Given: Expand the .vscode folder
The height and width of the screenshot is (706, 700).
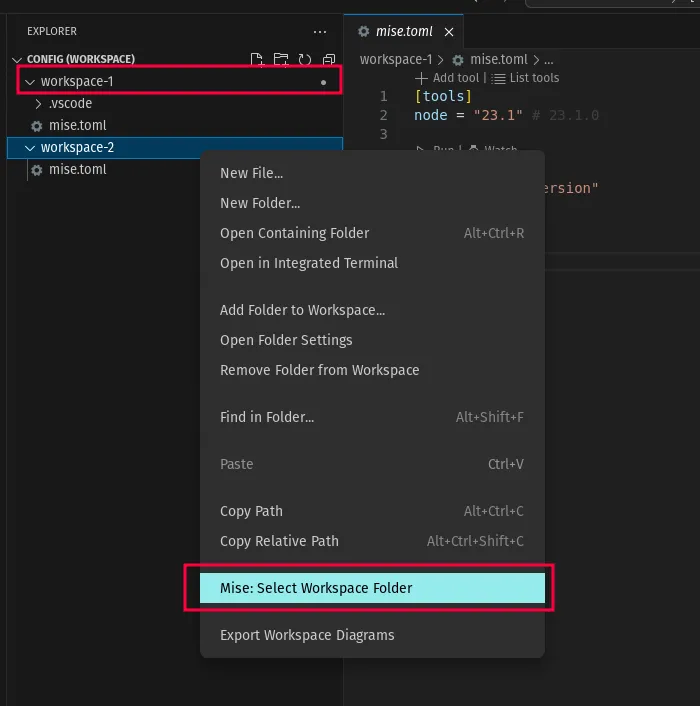Looking at the screenshot, I should (39, 104).
